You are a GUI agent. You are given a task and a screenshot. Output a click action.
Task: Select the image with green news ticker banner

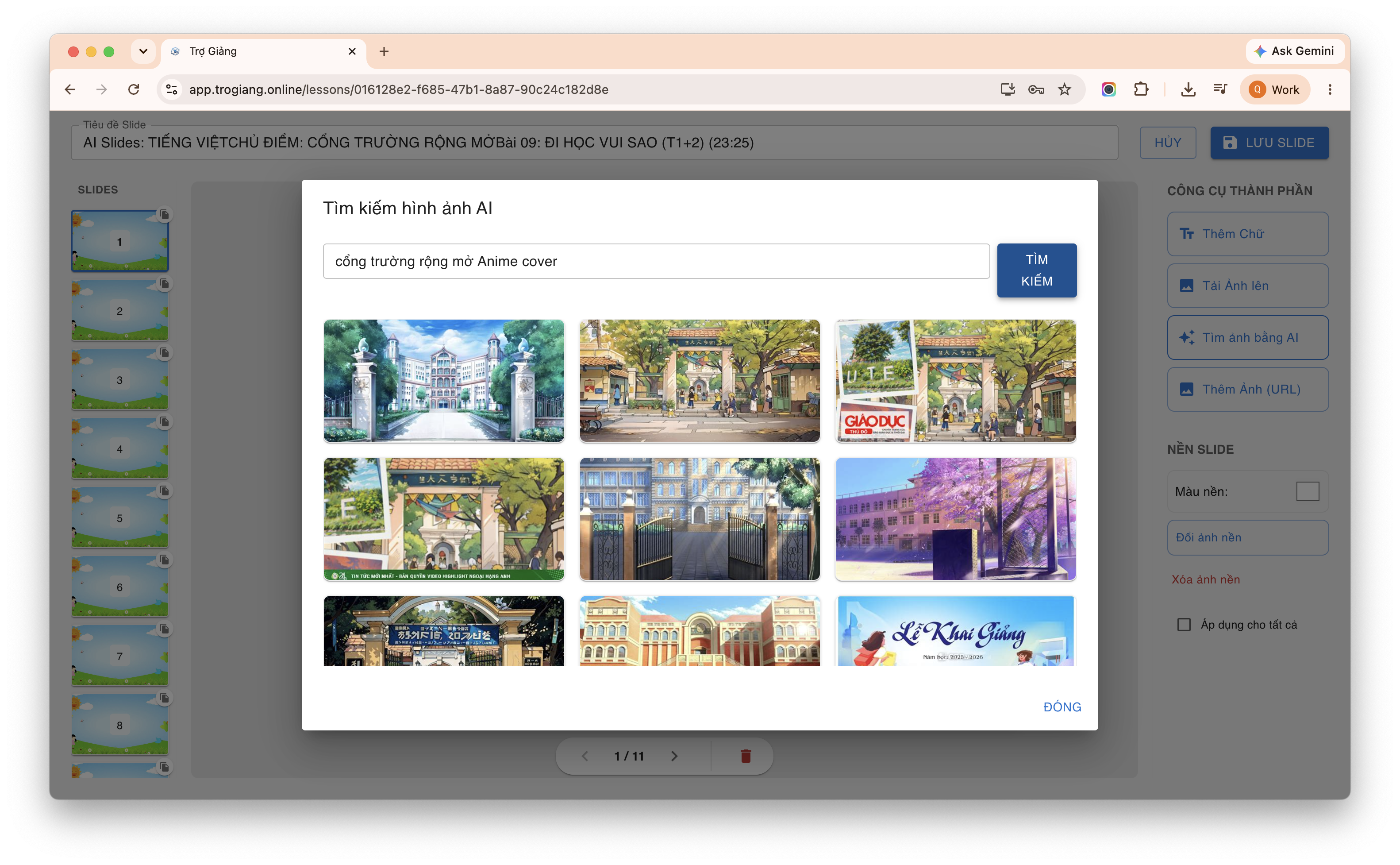coord(444,519)
